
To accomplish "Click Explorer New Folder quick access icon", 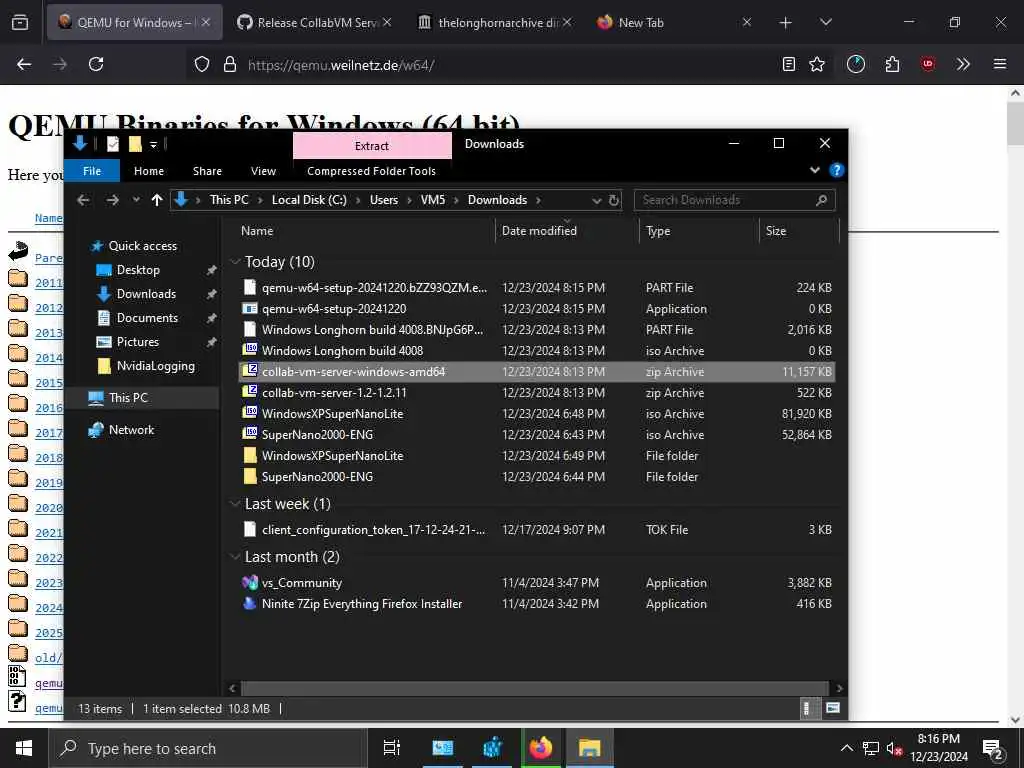I will coord(135,144).
